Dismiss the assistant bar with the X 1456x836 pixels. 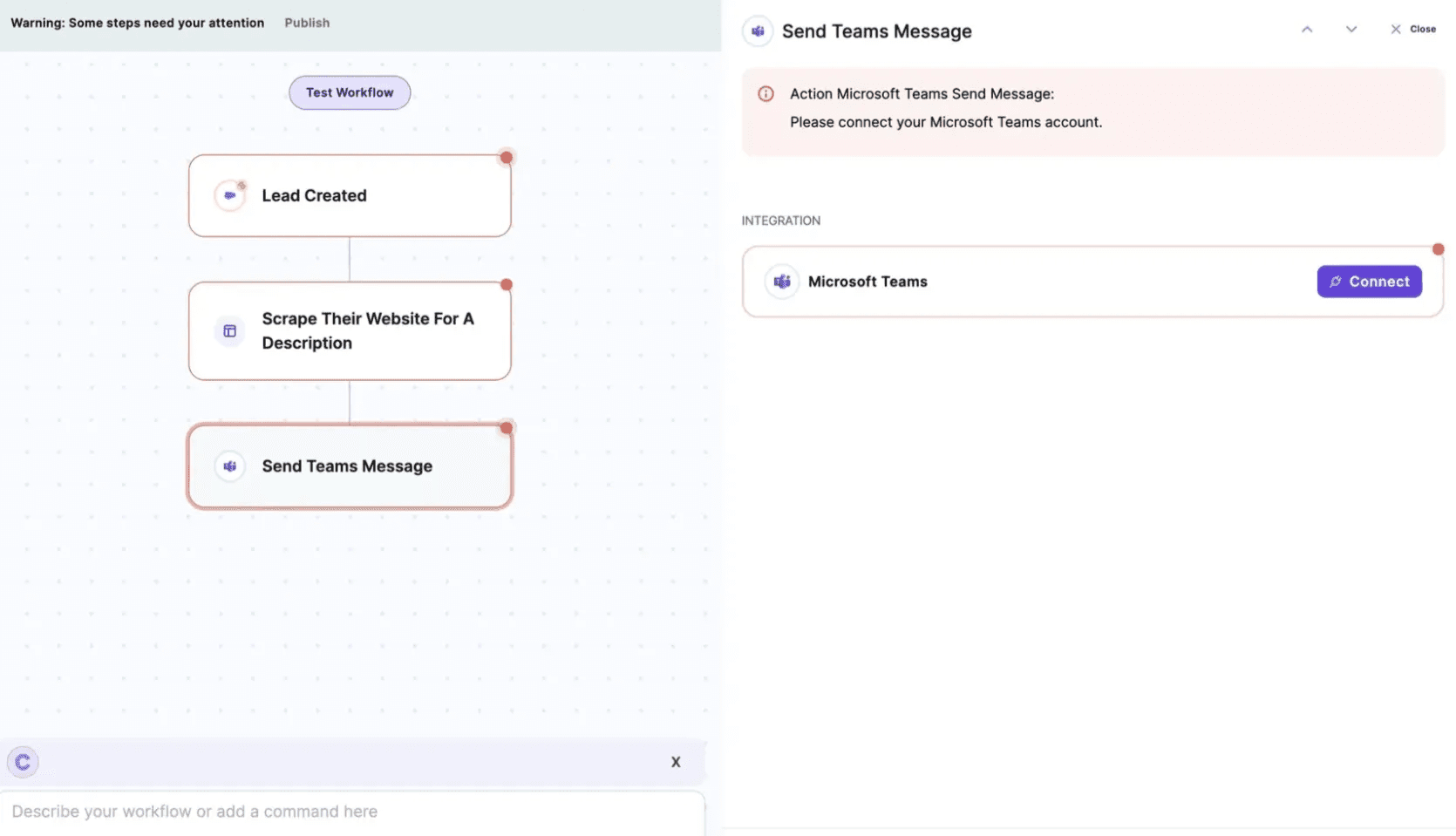click(676, 762)
